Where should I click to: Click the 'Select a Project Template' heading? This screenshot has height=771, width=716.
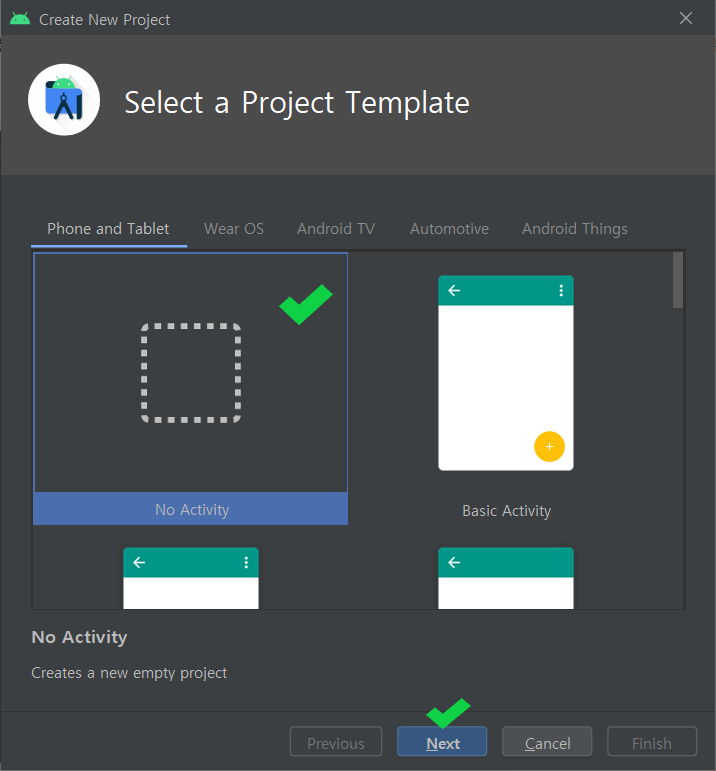pos(297,102)
